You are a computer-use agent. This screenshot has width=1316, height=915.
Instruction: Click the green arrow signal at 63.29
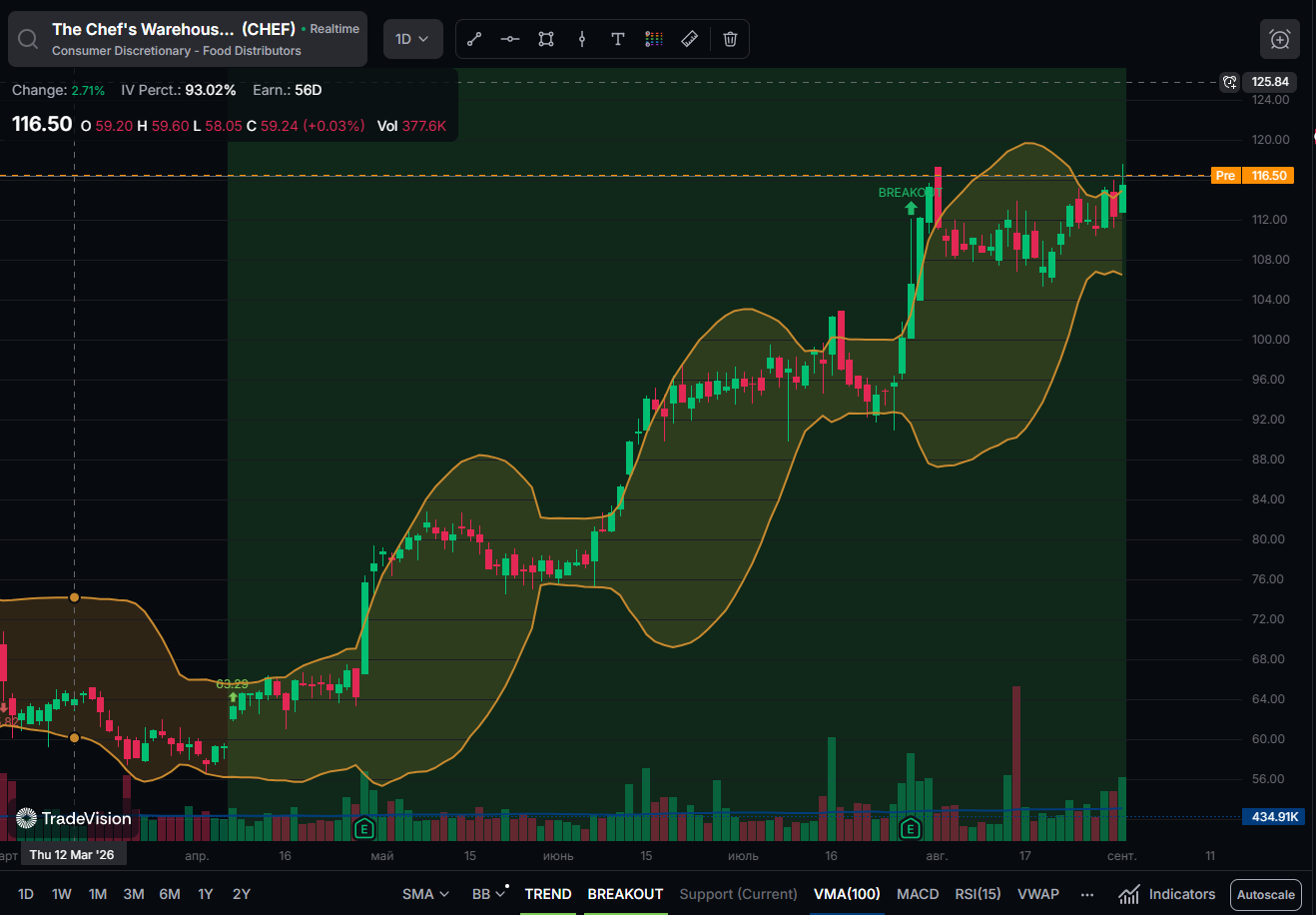click(233, 698)
